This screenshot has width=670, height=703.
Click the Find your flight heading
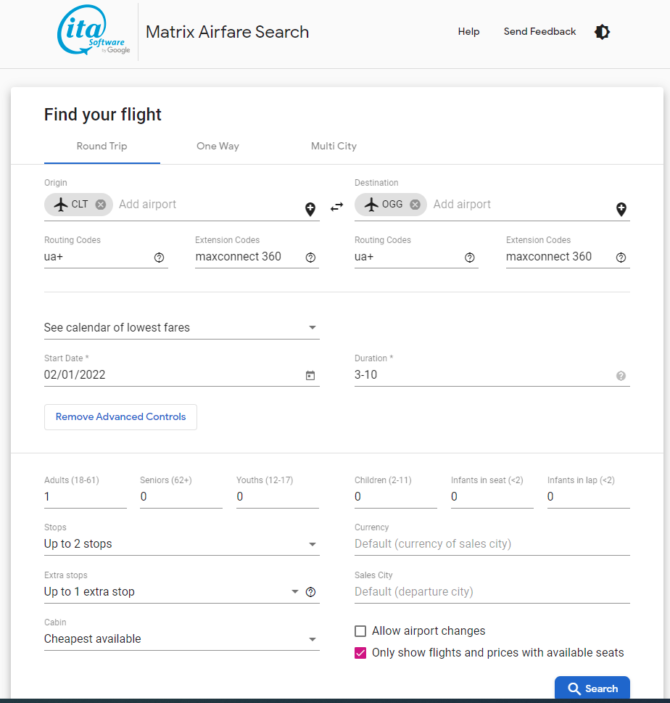[x=103, y=115]
